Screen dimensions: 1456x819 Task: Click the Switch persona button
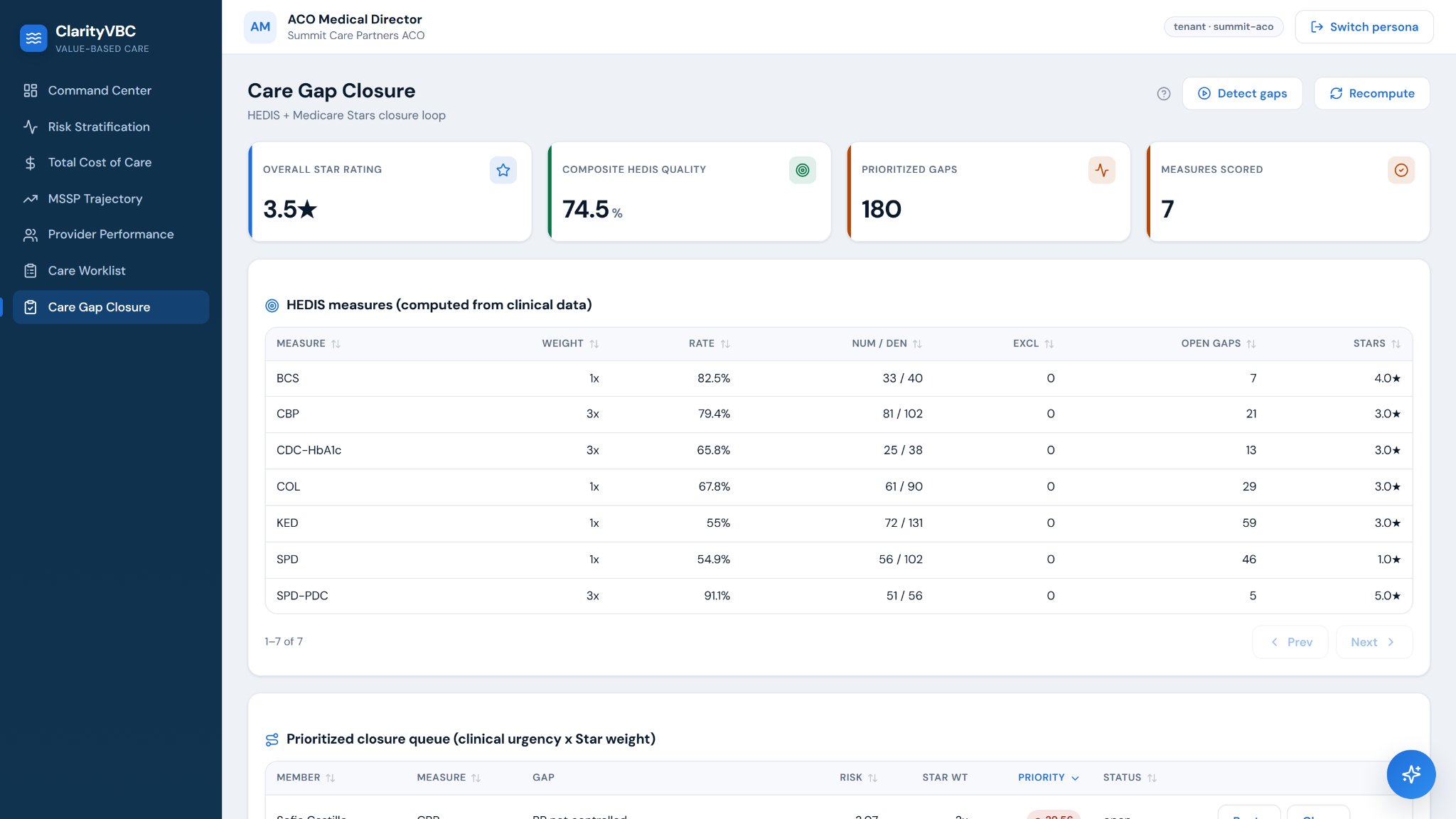pos(1364,27)
